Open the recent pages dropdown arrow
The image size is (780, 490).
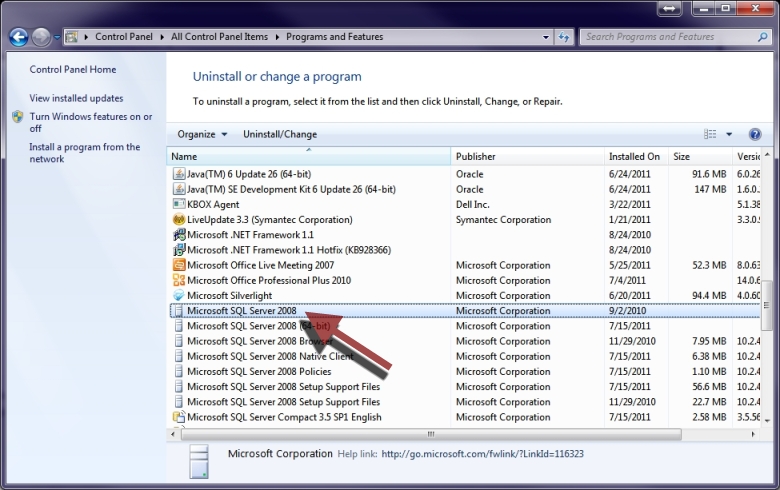click(57, 37)
